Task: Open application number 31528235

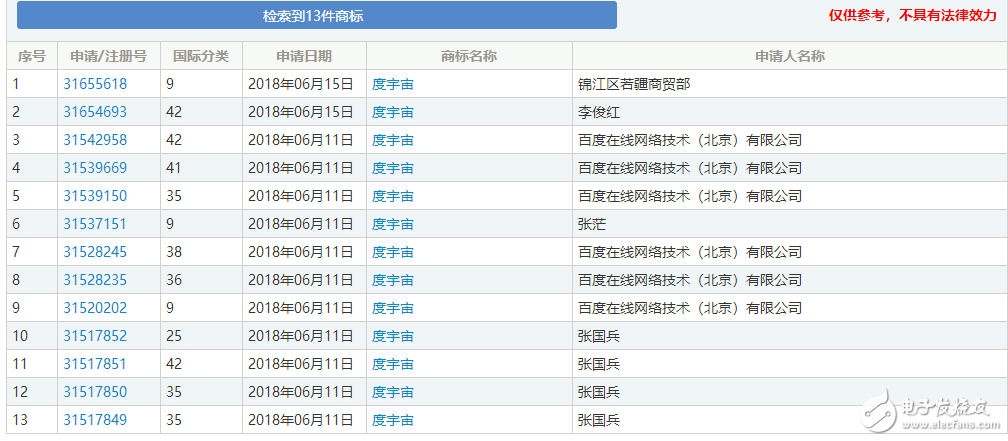Action: (x=95, y=280)
